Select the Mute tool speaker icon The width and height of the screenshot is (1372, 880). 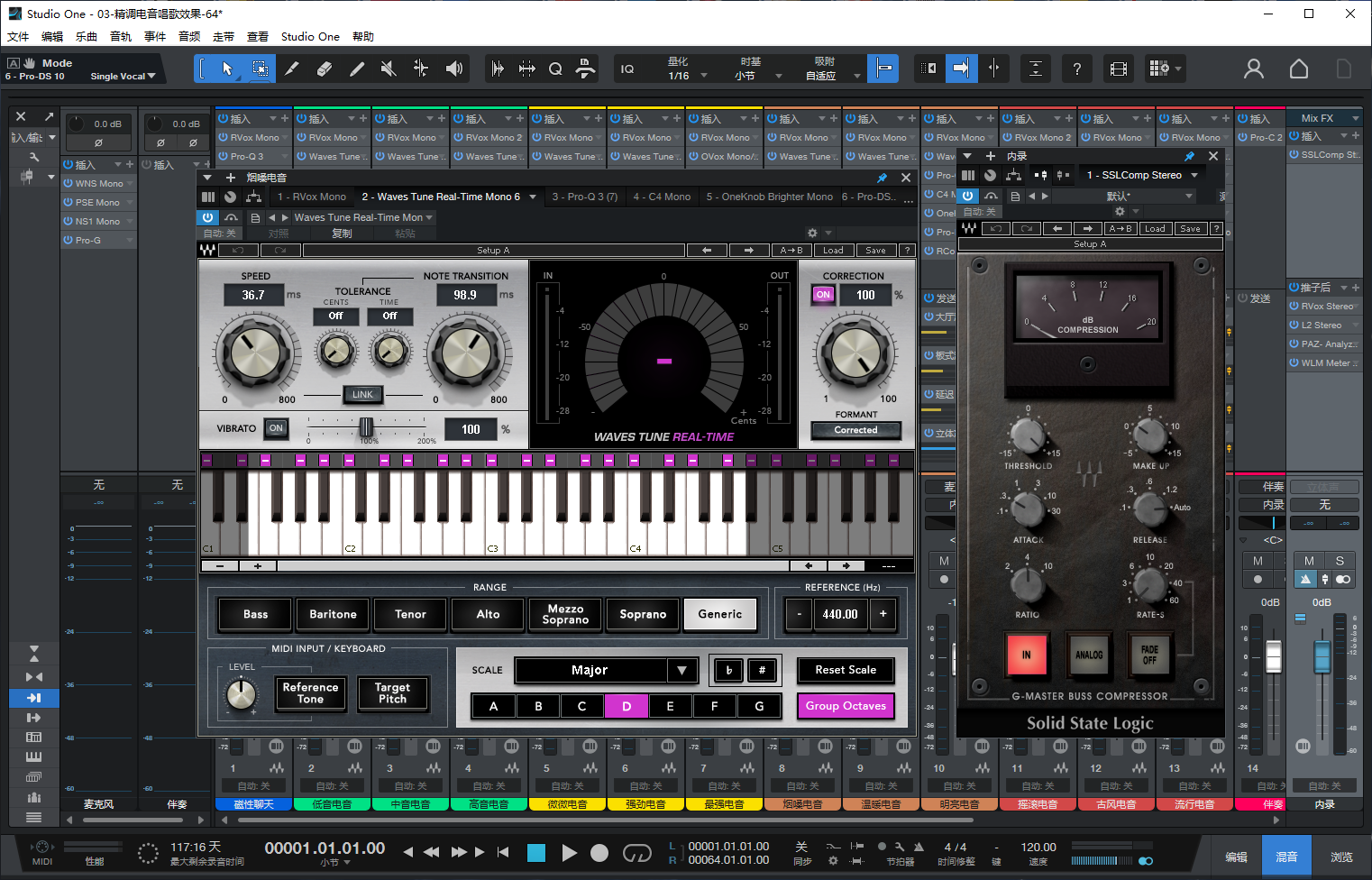[x=389, y=69]
